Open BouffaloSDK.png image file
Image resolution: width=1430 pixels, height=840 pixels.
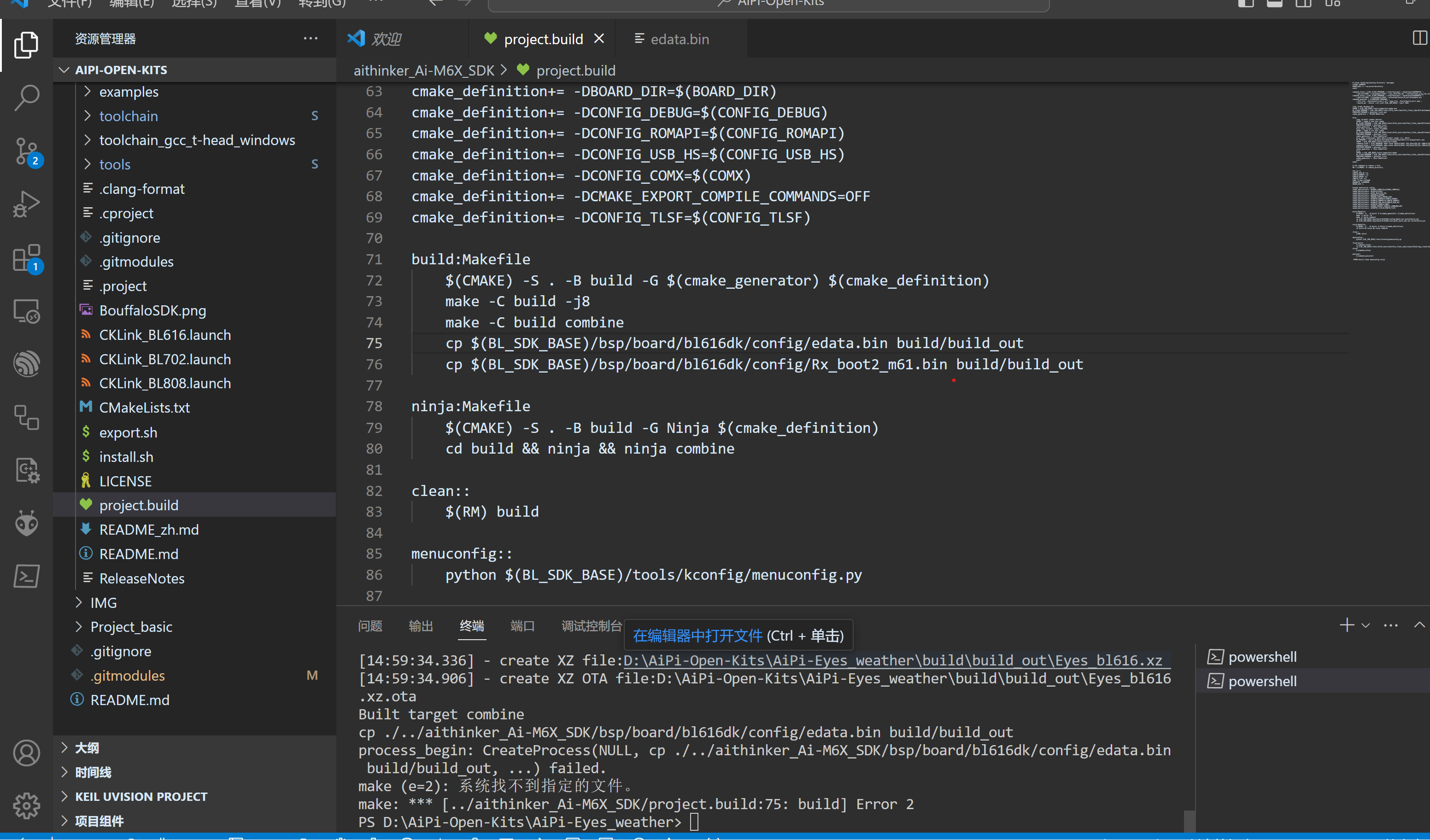click(x=194, y=310)
